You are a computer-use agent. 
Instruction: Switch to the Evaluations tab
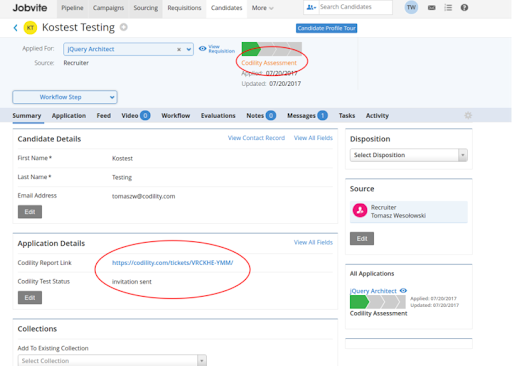click(218, 116)
